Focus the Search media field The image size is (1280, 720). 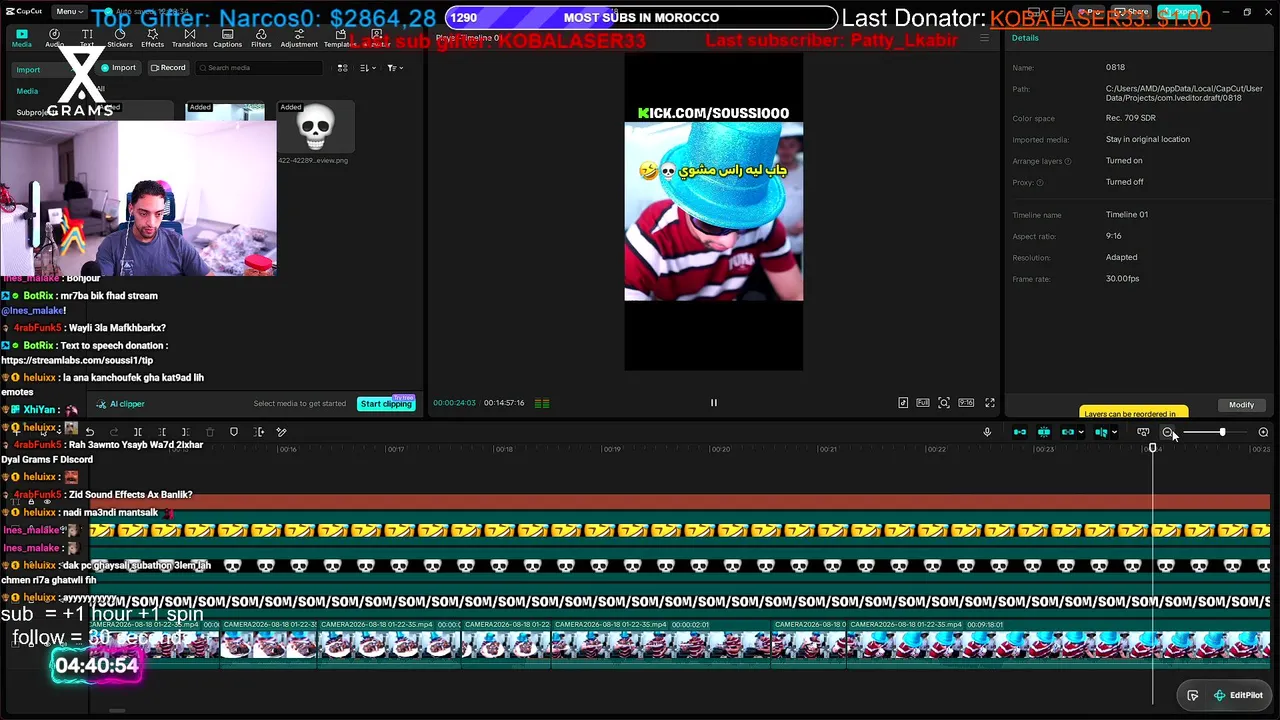pyautogui.click(x=260, y=68)
